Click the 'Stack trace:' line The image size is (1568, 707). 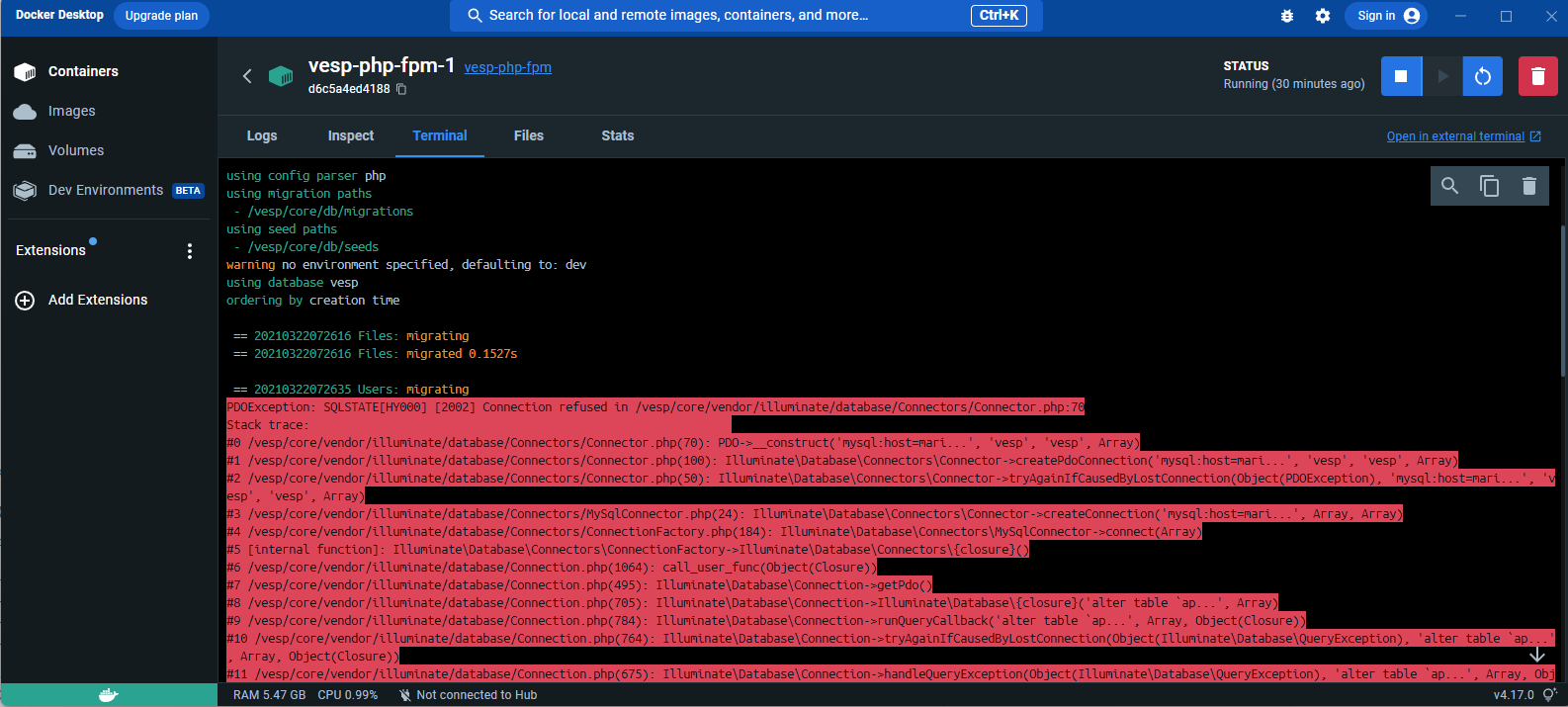[266, 425]
